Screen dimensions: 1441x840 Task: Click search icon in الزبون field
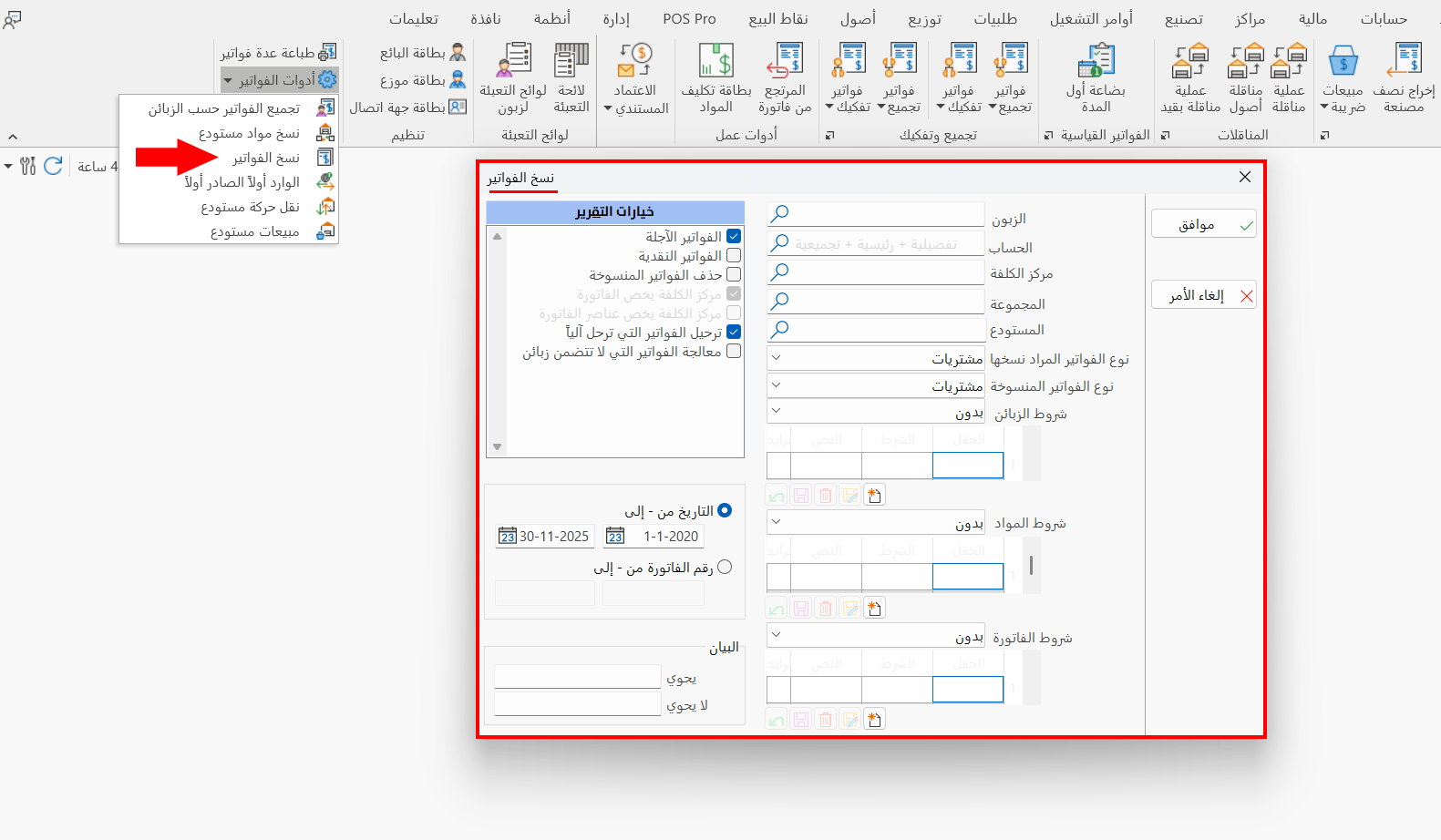click(x=779, y=213)
